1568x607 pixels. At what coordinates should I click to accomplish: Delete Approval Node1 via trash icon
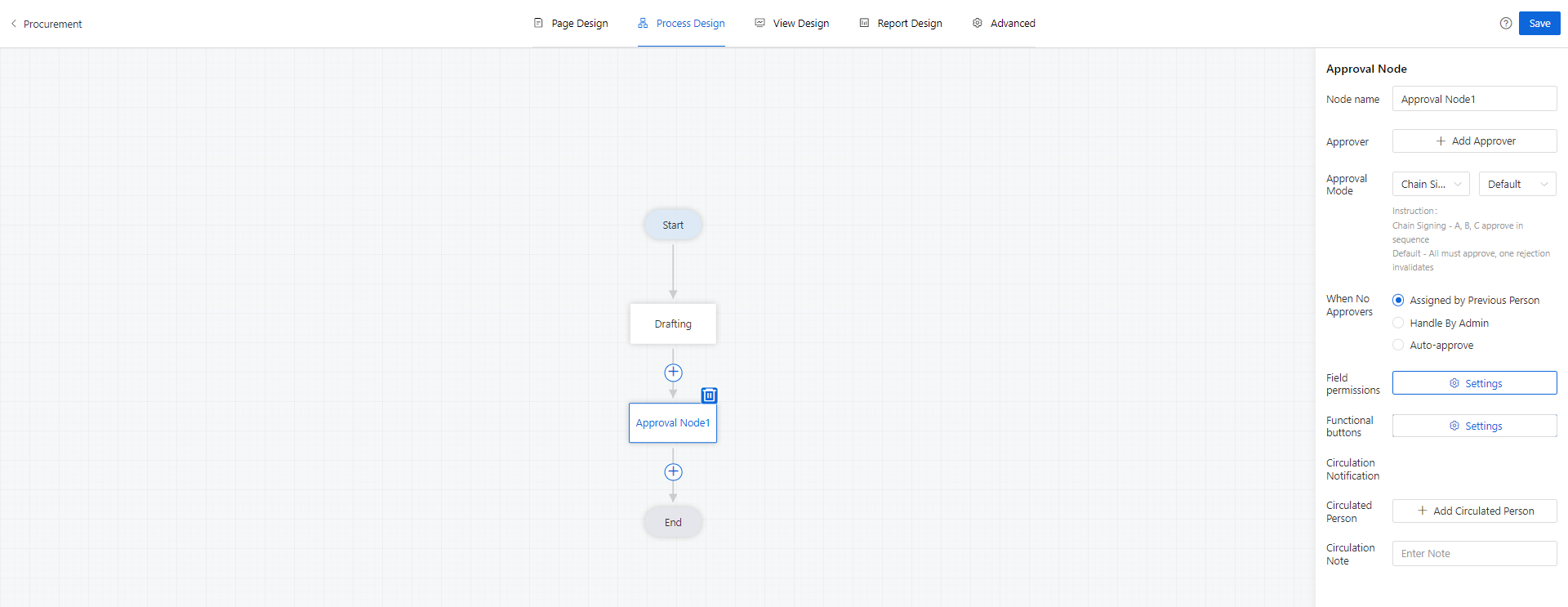709,395
